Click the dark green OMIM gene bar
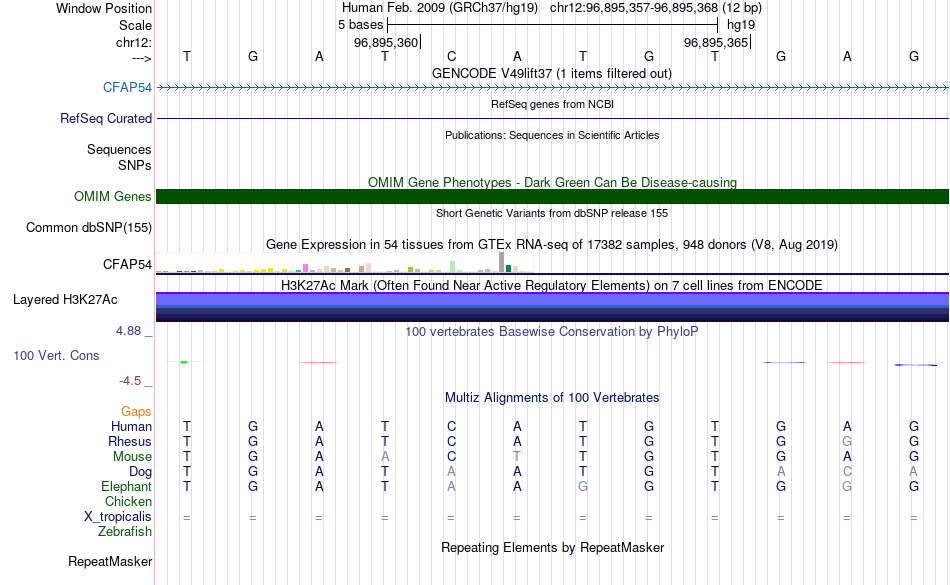950x585 pixels. tap(553, 196)
